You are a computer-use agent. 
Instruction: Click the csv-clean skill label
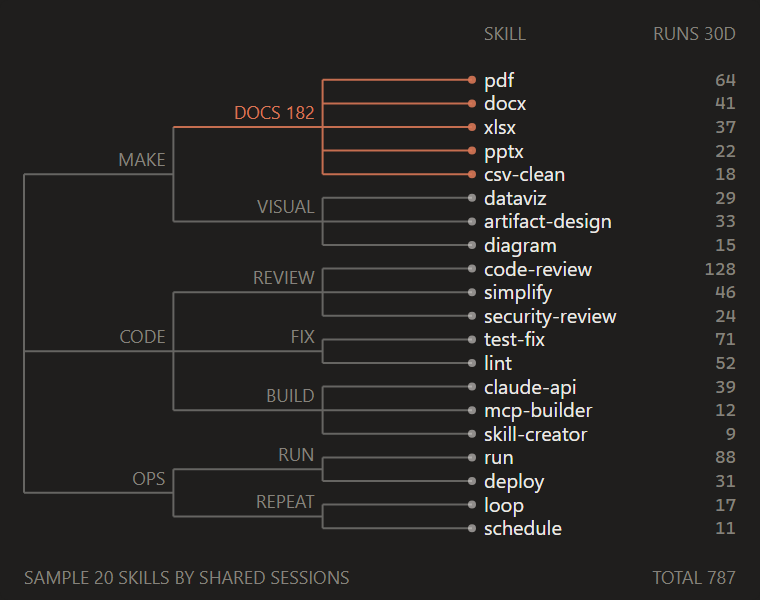pyautogui.click(x=524, y=174)
